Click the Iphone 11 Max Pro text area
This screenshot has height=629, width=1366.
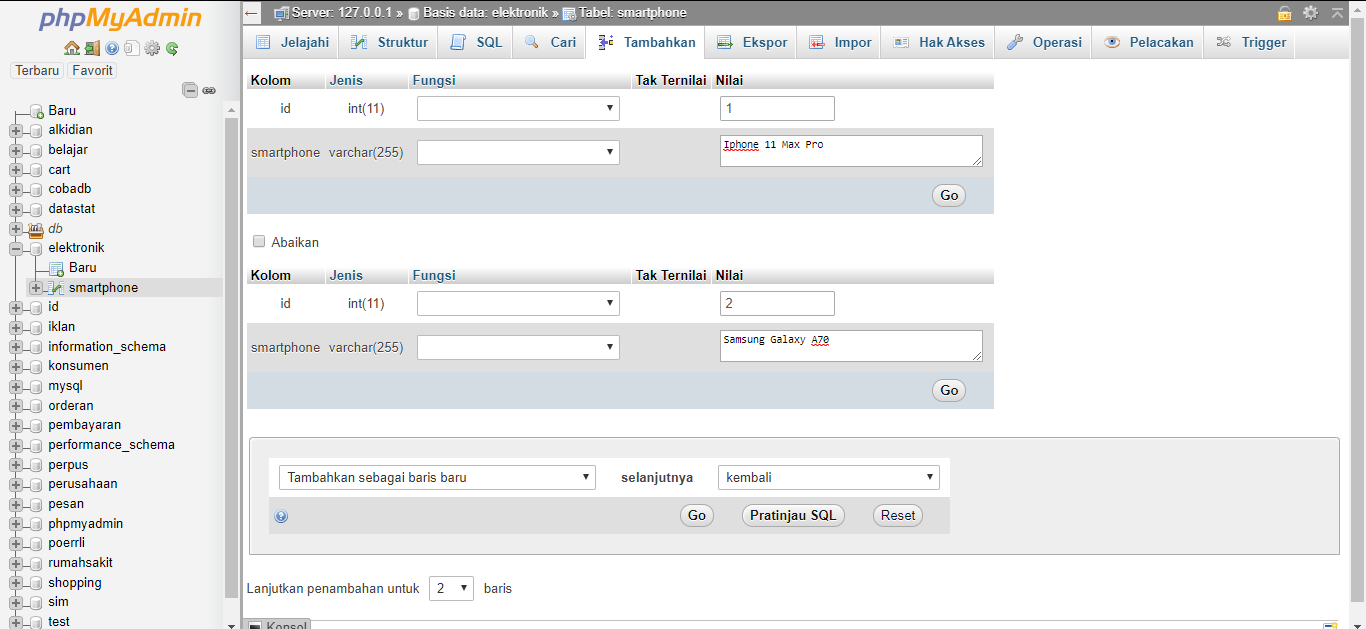[851, 151]
